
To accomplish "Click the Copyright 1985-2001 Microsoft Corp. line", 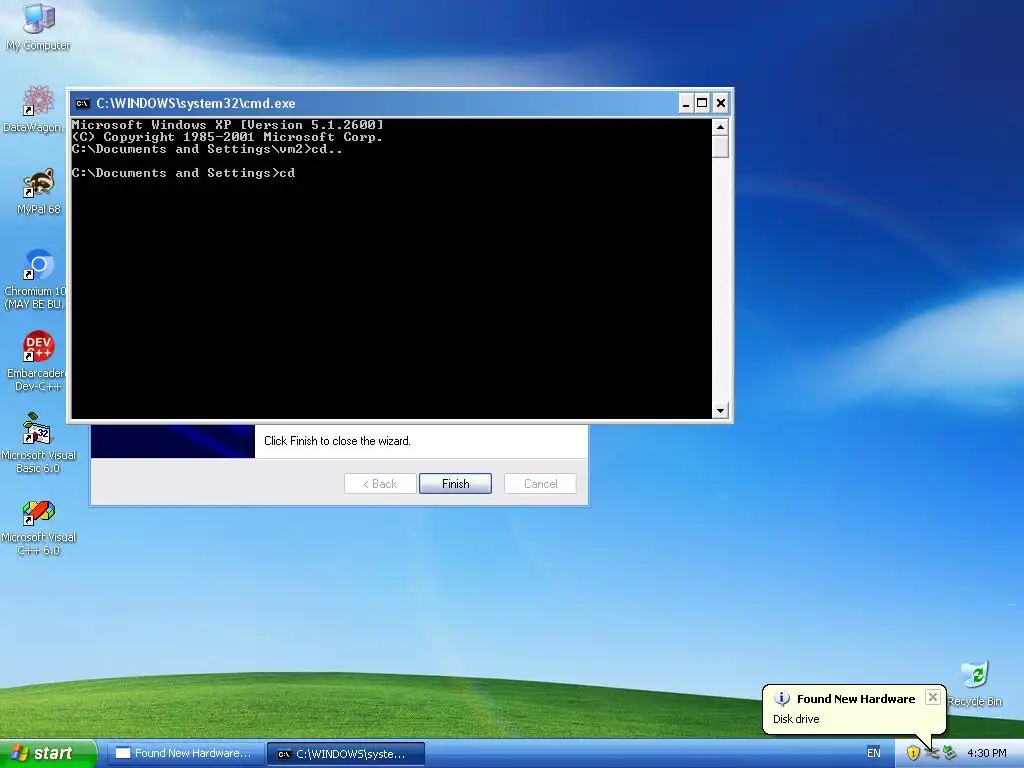I will pyautogui.click(x=227, y=137).
